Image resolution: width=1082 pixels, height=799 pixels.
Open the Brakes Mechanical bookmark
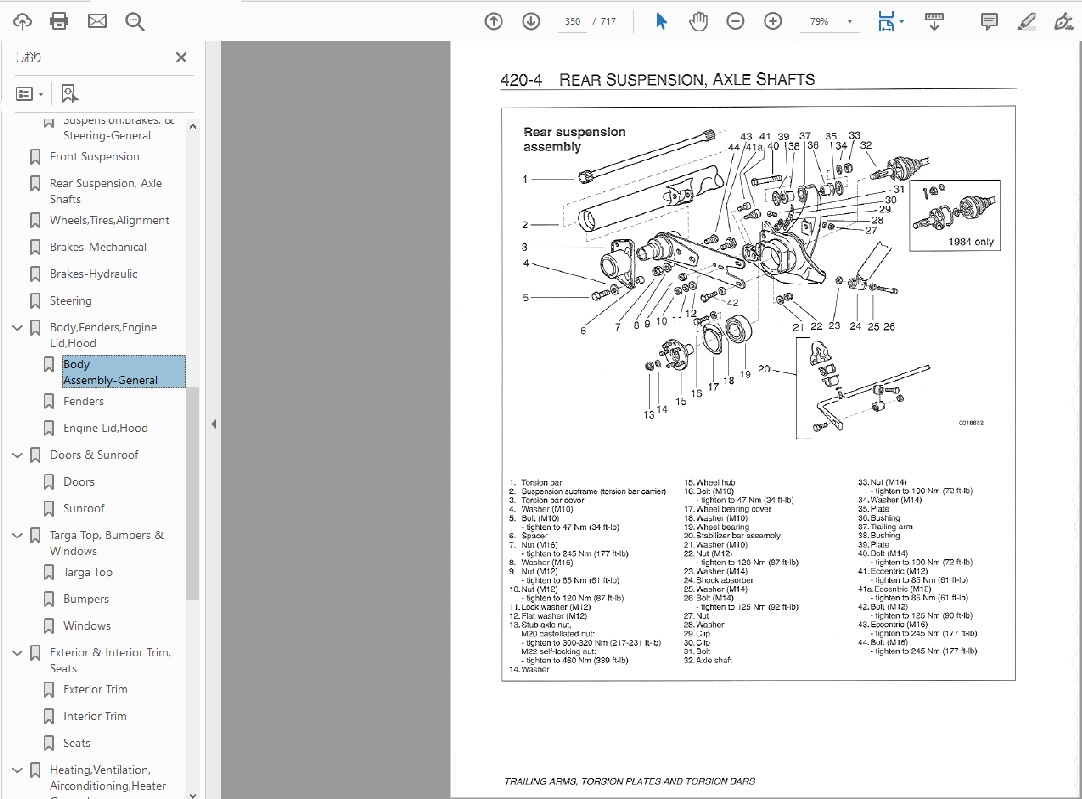click(98, 247)
